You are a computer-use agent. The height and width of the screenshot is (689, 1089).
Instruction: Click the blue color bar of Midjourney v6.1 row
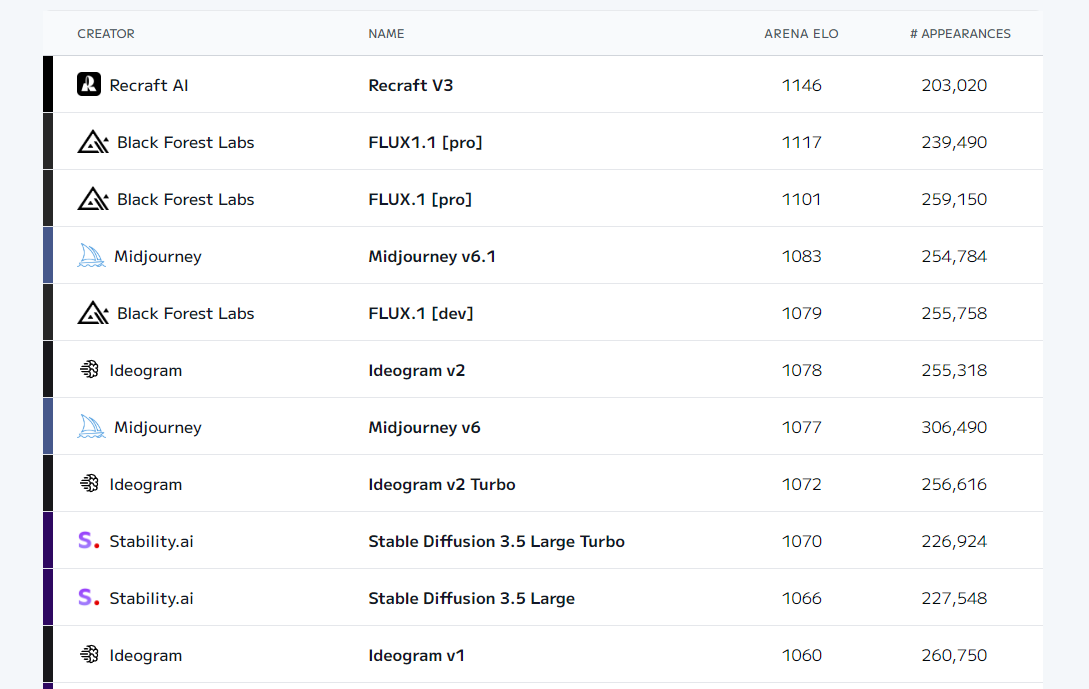click(x=48, y=256)
